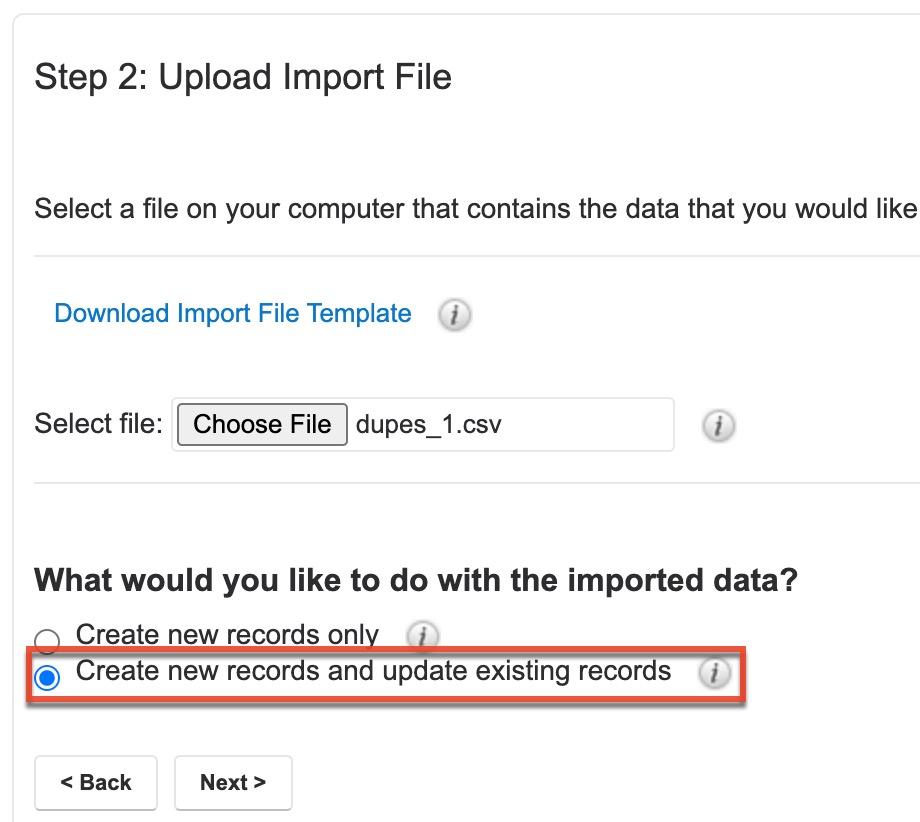Click the red highlight box around update option
Viewport: 920px width, 822px height.
click(386, 673)
